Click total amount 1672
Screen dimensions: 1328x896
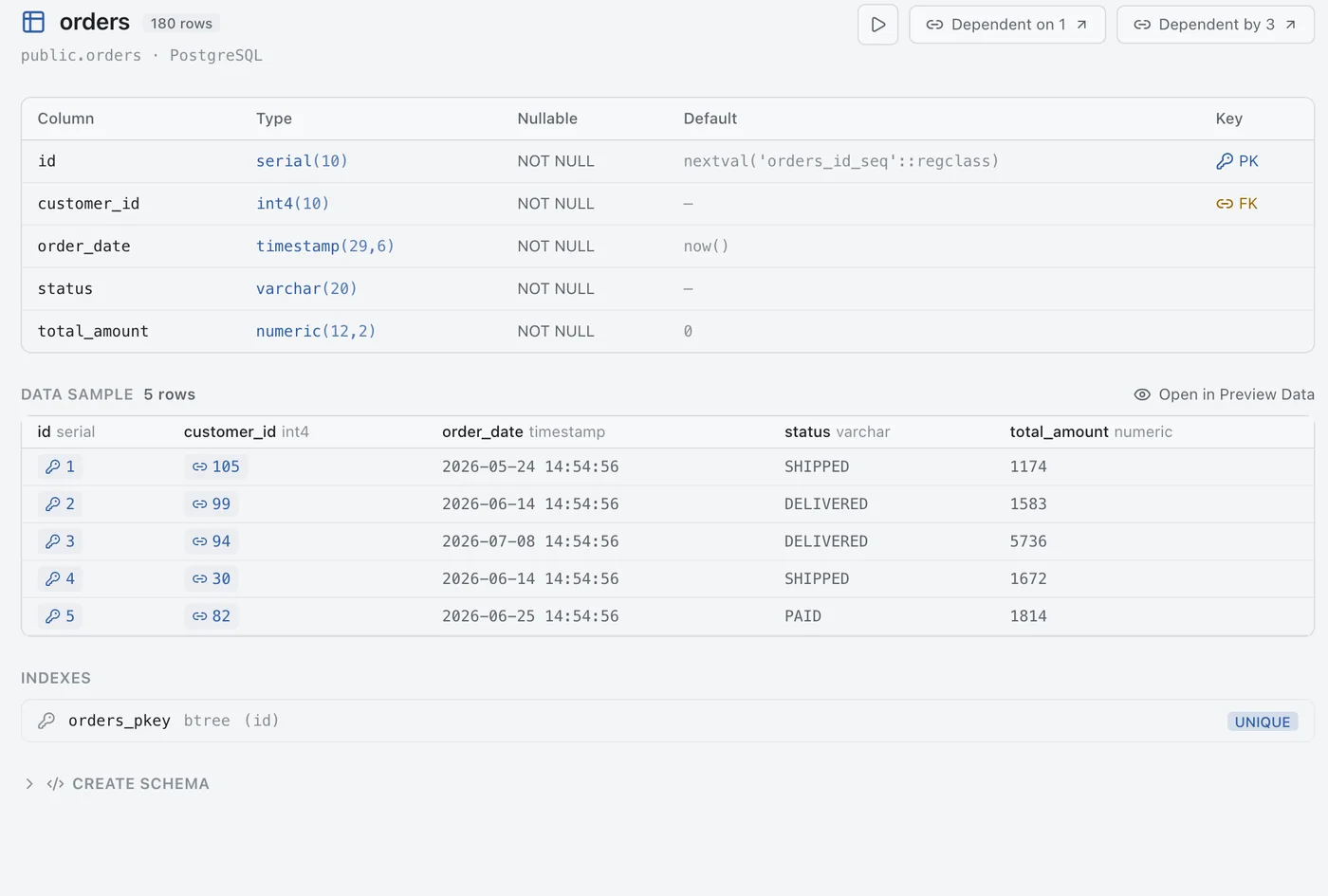tap(1028, 578)
